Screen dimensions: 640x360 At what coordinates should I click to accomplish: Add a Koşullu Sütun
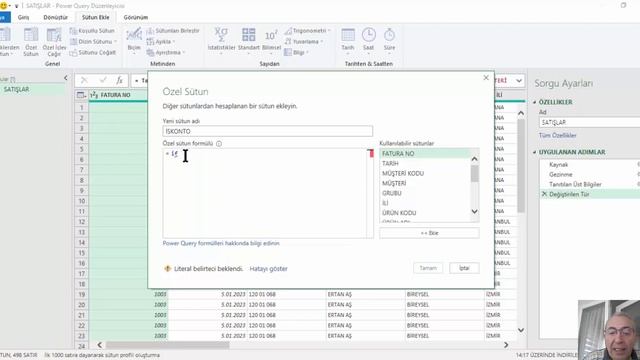click(x=92, y=31)
